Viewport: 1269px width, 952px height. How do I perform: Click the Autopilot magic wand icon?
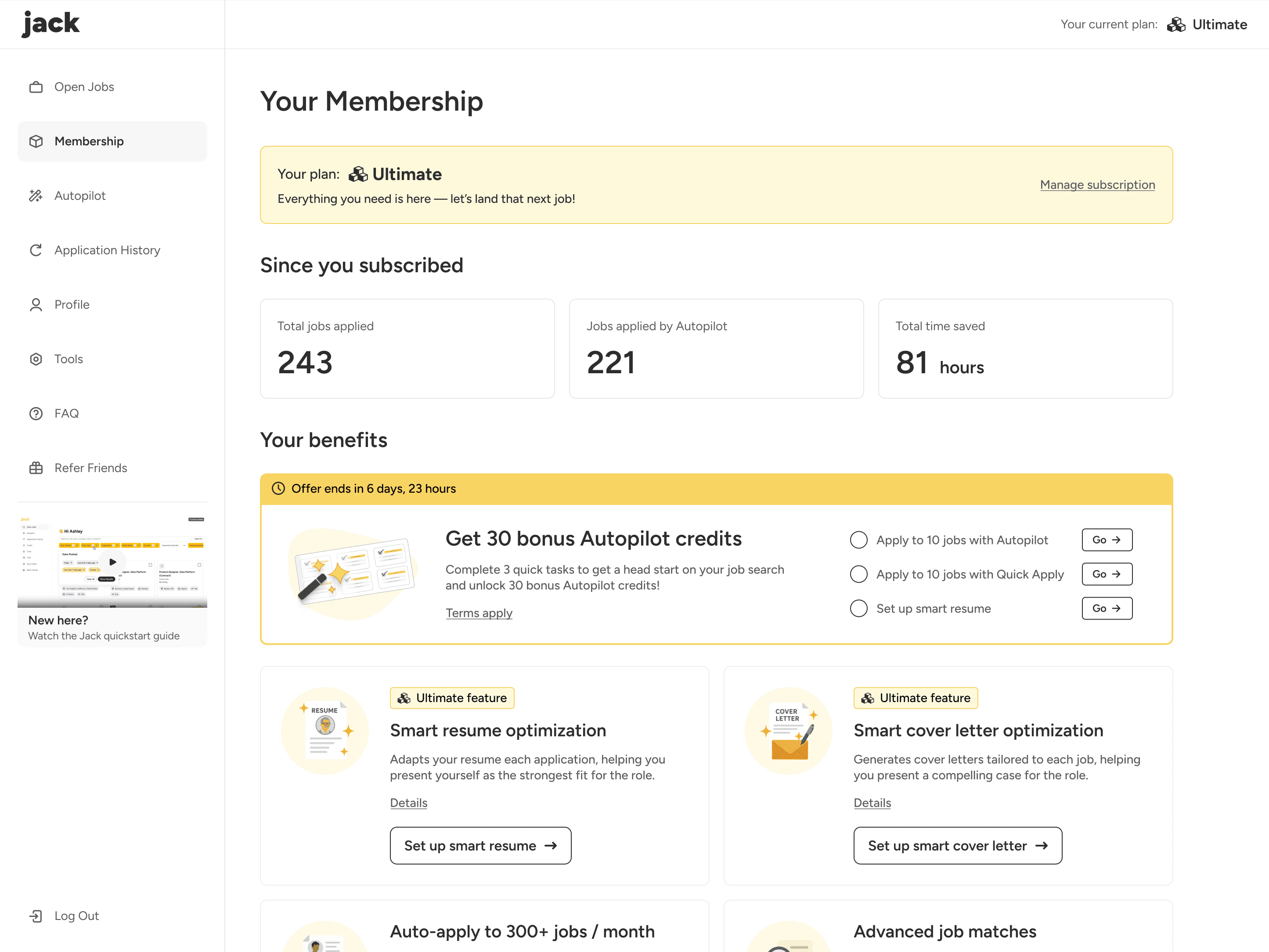pos(36,196)
